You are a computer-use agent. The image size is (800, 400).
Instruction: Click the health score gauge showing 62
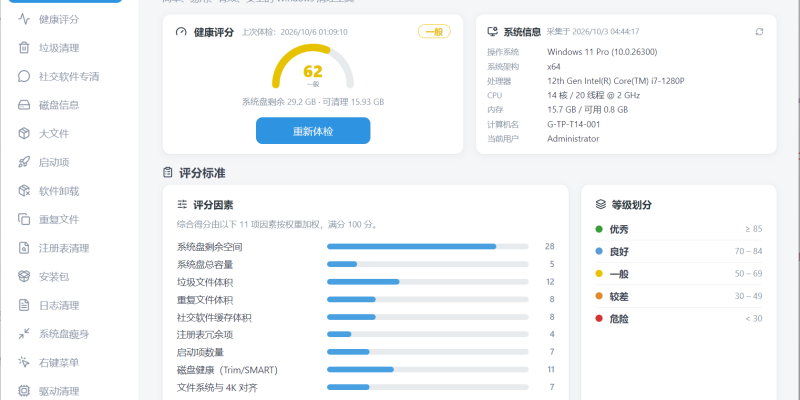tap(313, 67)
